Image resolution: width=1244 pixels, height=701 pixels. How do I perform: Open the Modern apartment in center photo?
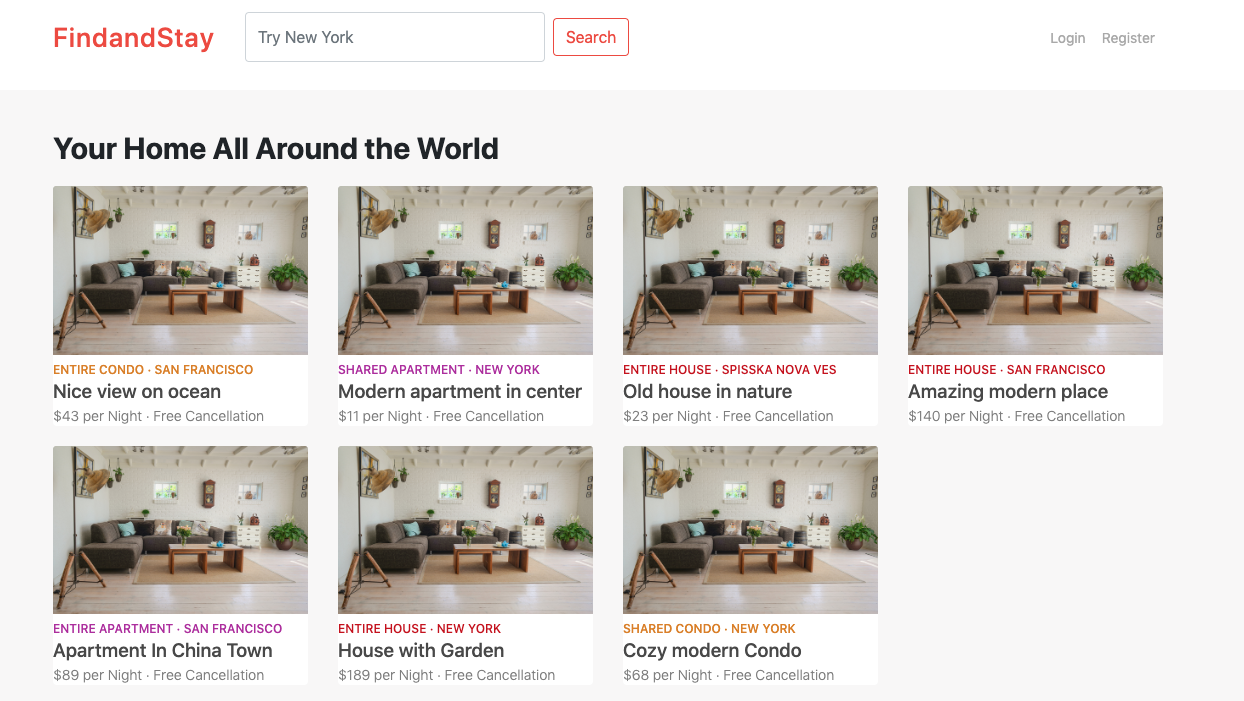[x=465, y=270]
